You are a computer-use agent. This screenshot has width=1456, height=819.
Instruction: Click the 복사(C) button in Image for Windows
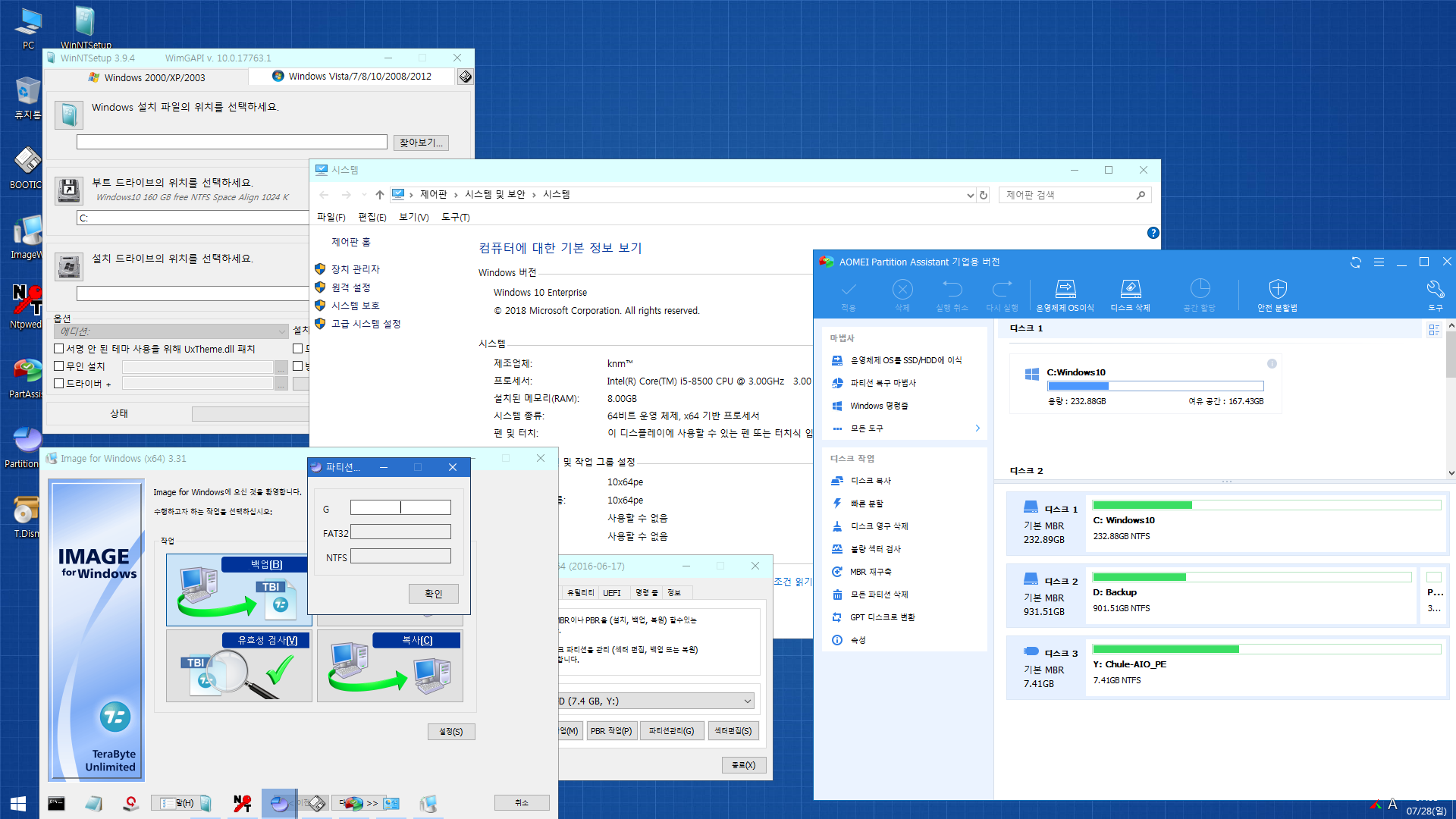pyautogui.click(x=390, y=666)
